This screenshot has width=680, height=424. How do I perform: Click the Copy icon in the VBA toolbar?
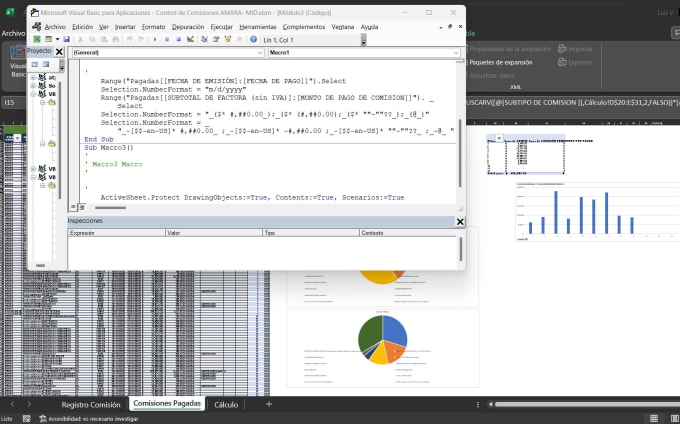pos(92,39)
